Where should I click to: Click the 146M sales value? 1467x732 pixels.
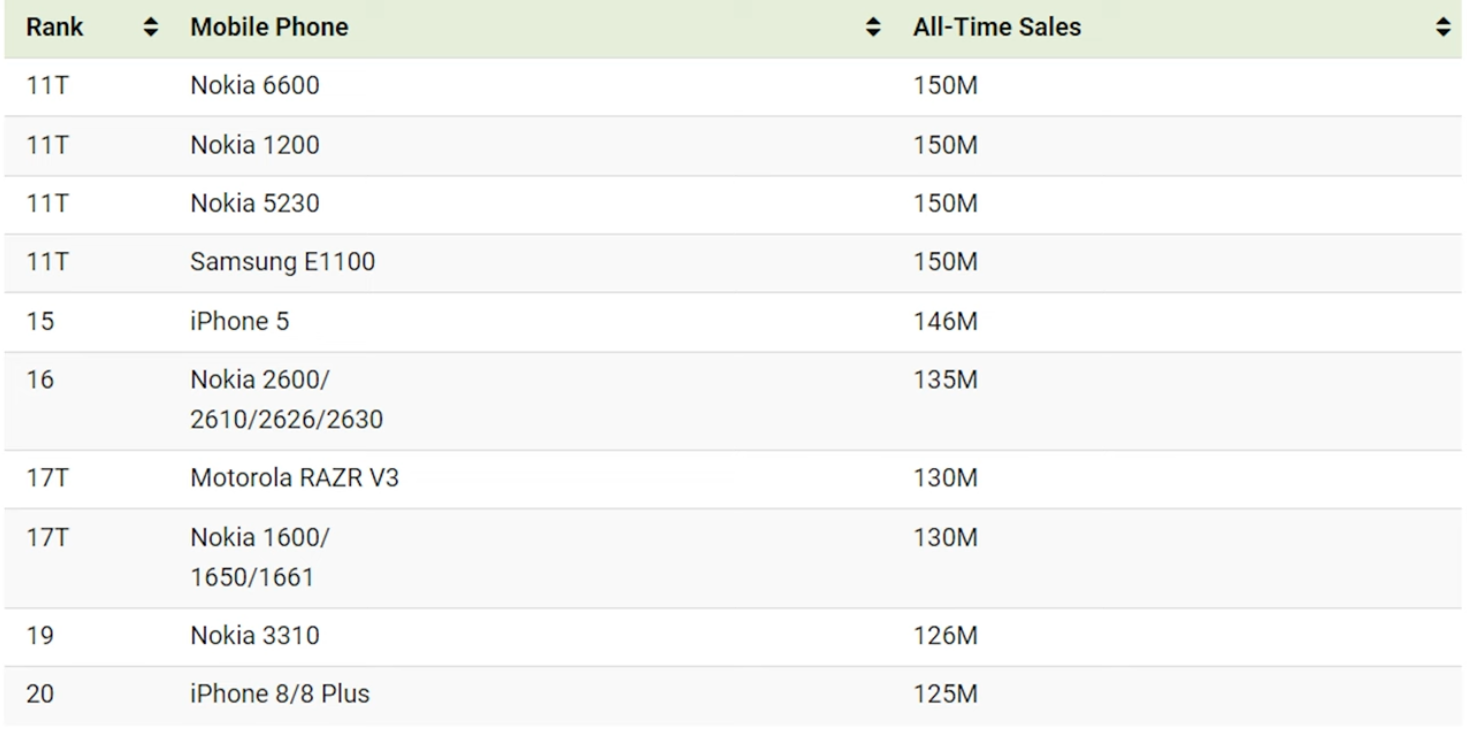945,321
